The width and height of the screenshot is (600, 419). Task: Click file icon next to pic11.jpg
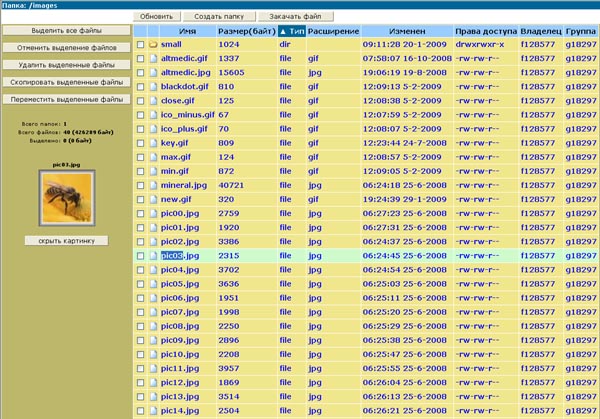tap(153, 368)
